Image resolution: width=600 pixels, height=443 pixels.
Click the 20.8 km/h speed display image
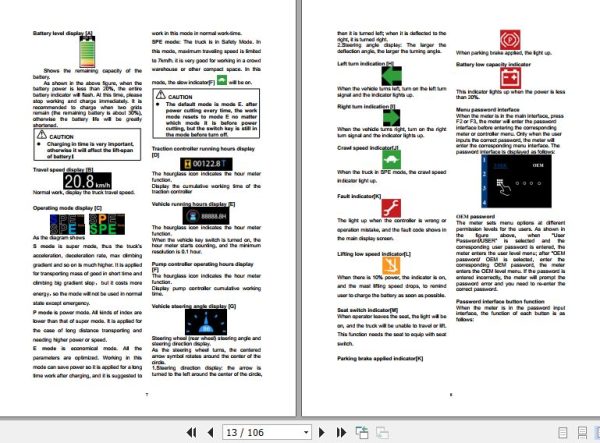tap(87, 181)
